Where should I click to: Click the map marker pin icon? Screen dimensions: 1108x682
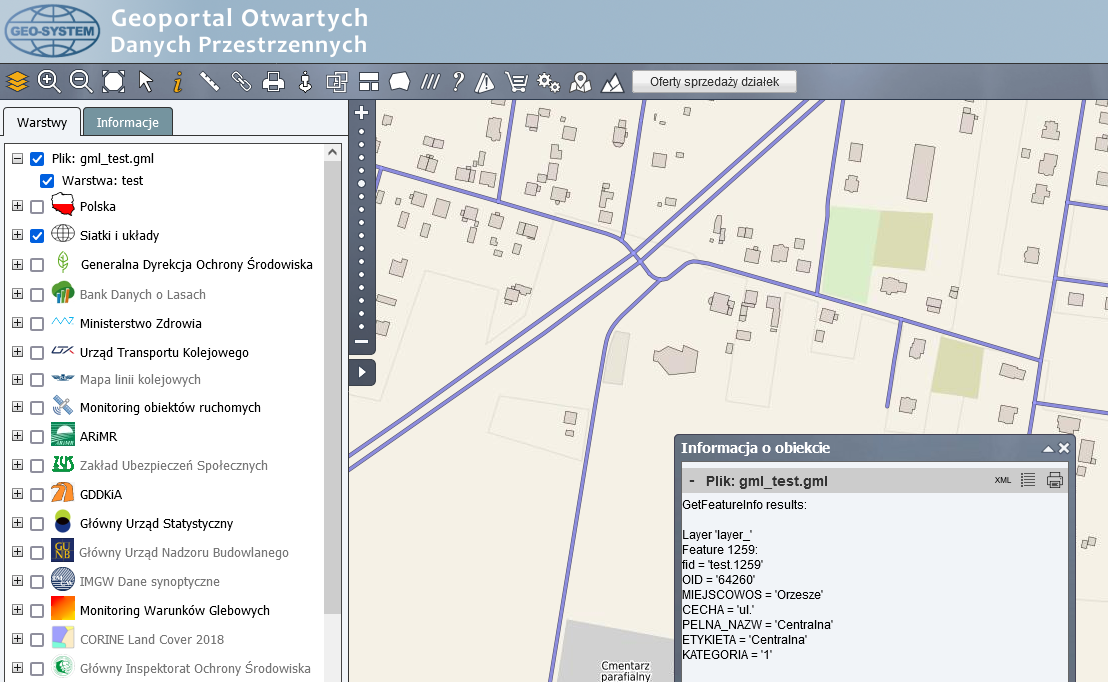[581, 83]
